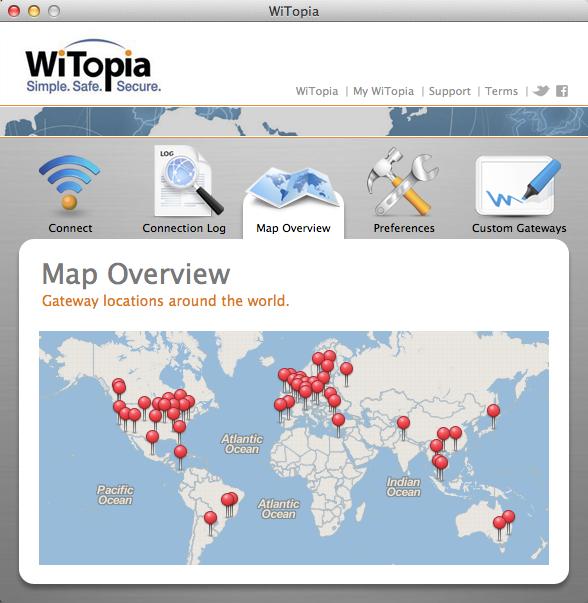Open the Preferences hammer and wrench icon
The image size is (588, 603).
coord(402,181)
